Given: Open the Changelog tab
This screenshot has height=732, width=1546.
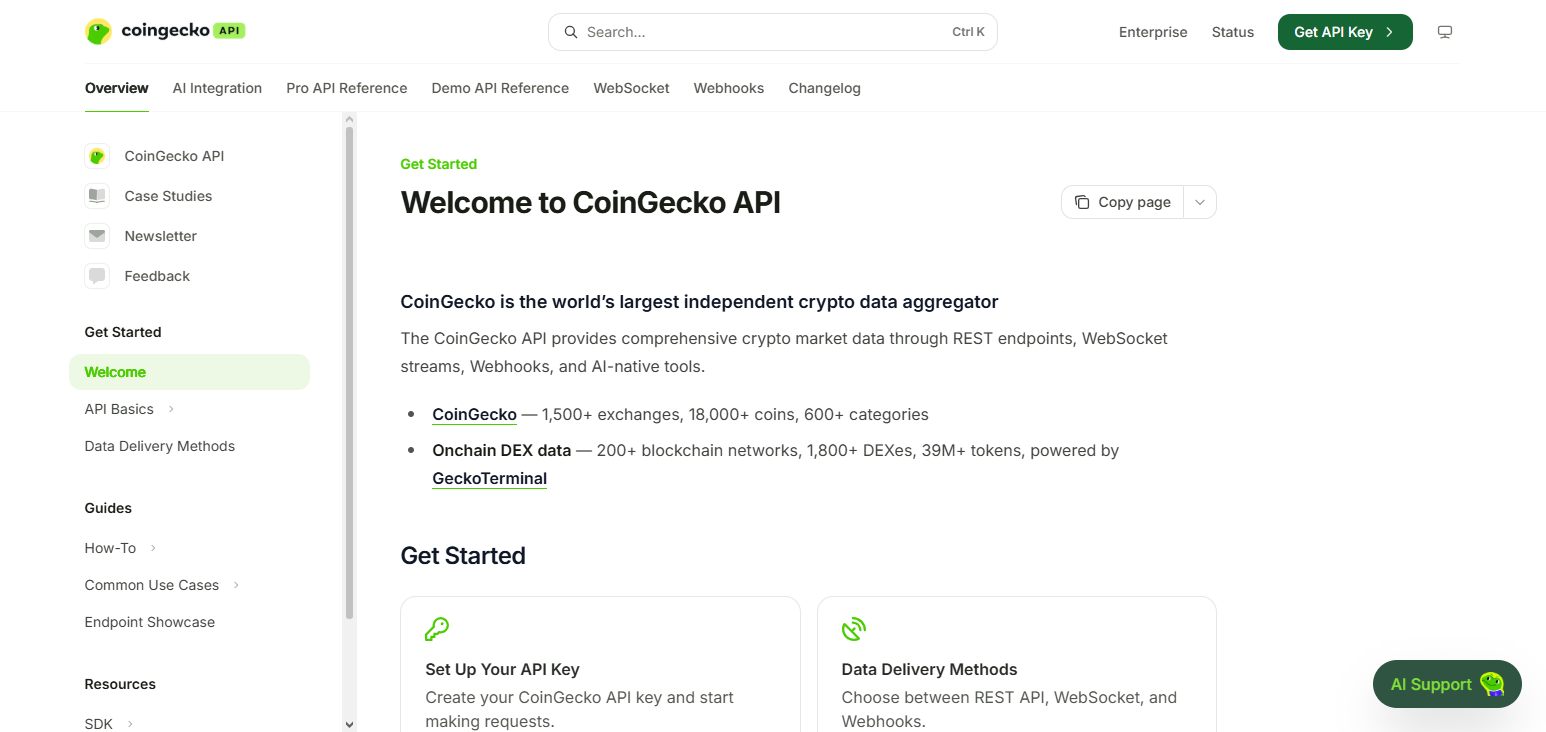Looking at the screenshot, I should pyautogui.click(x=824, y=88).
